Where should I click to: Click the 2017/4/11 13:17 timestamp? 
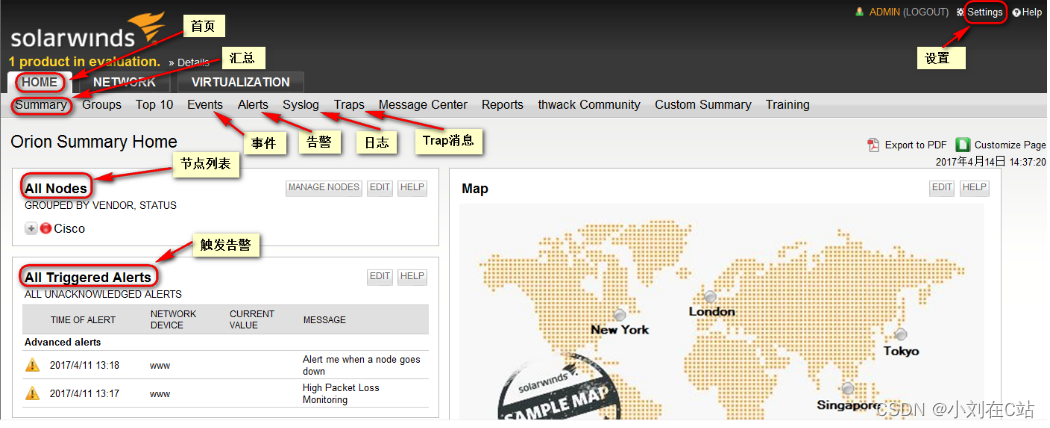pos(84,394)
